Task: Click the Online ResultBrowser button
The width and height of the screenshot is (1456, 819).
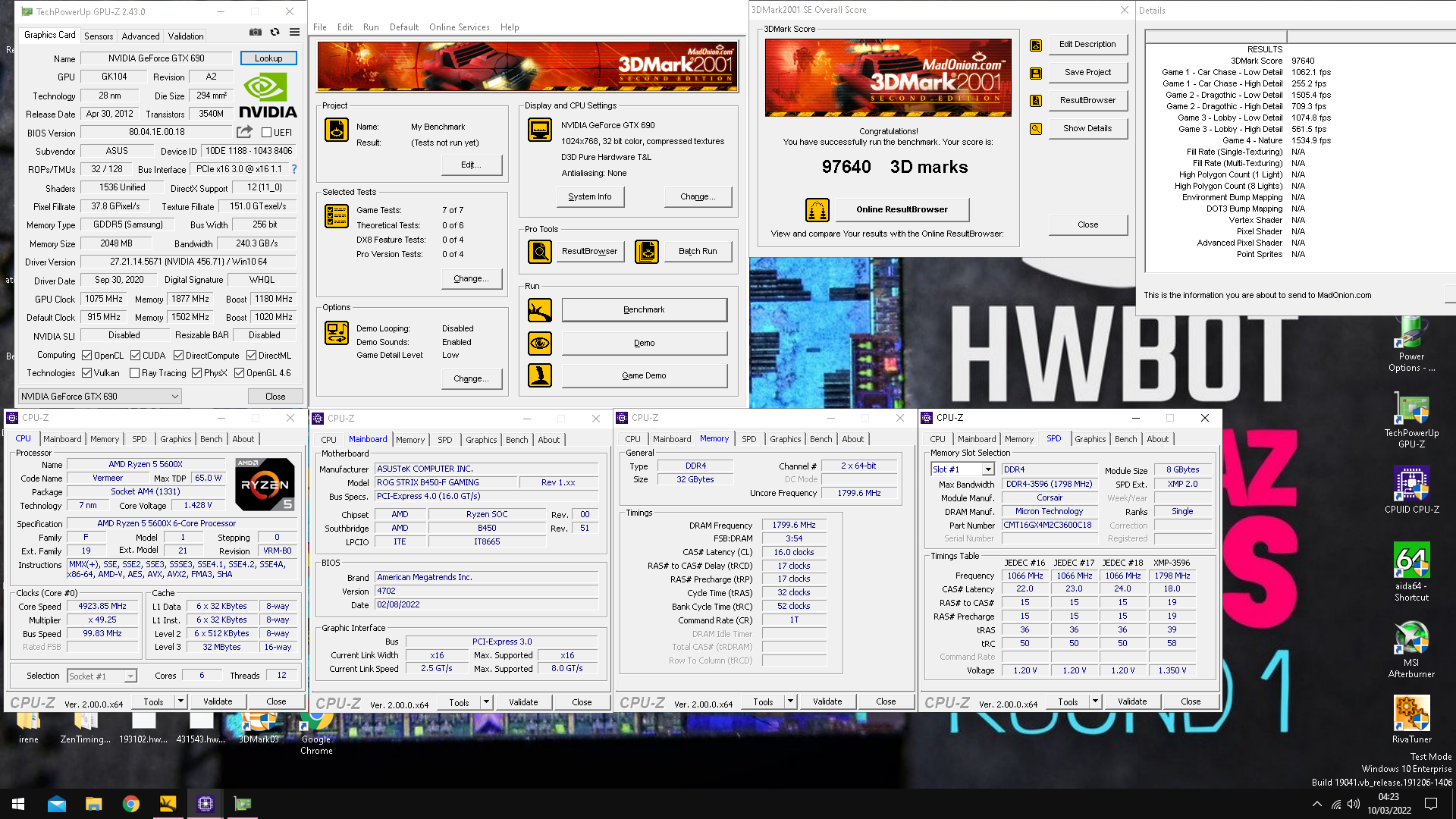Action: click(x=902, y=209)
